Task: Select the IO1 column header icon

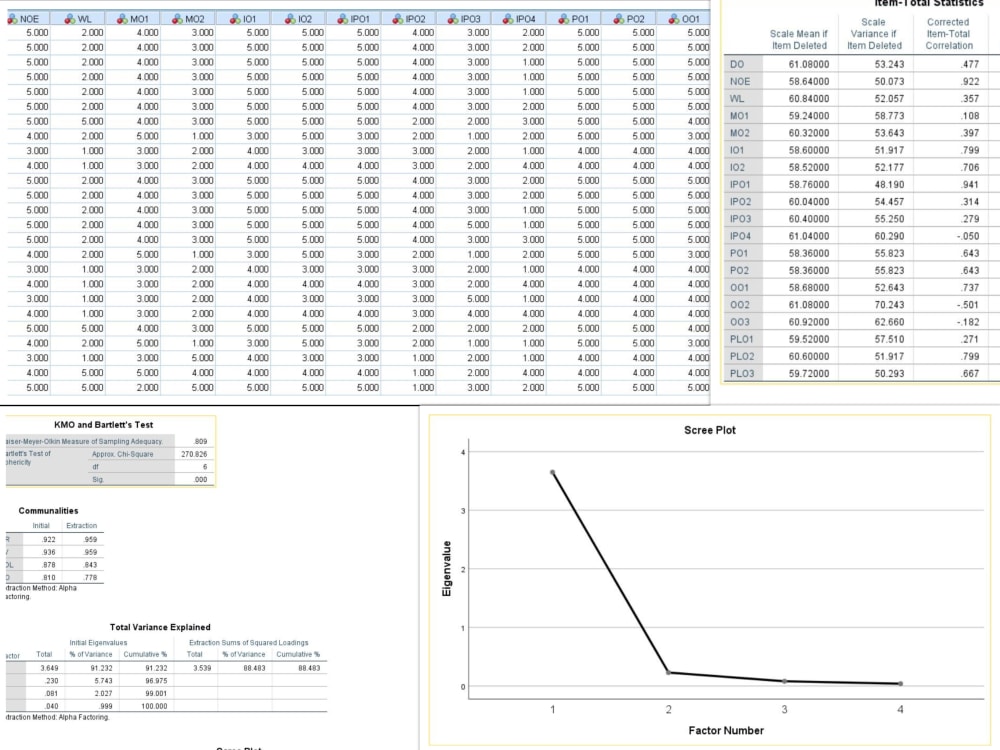Action: [233, 17]
